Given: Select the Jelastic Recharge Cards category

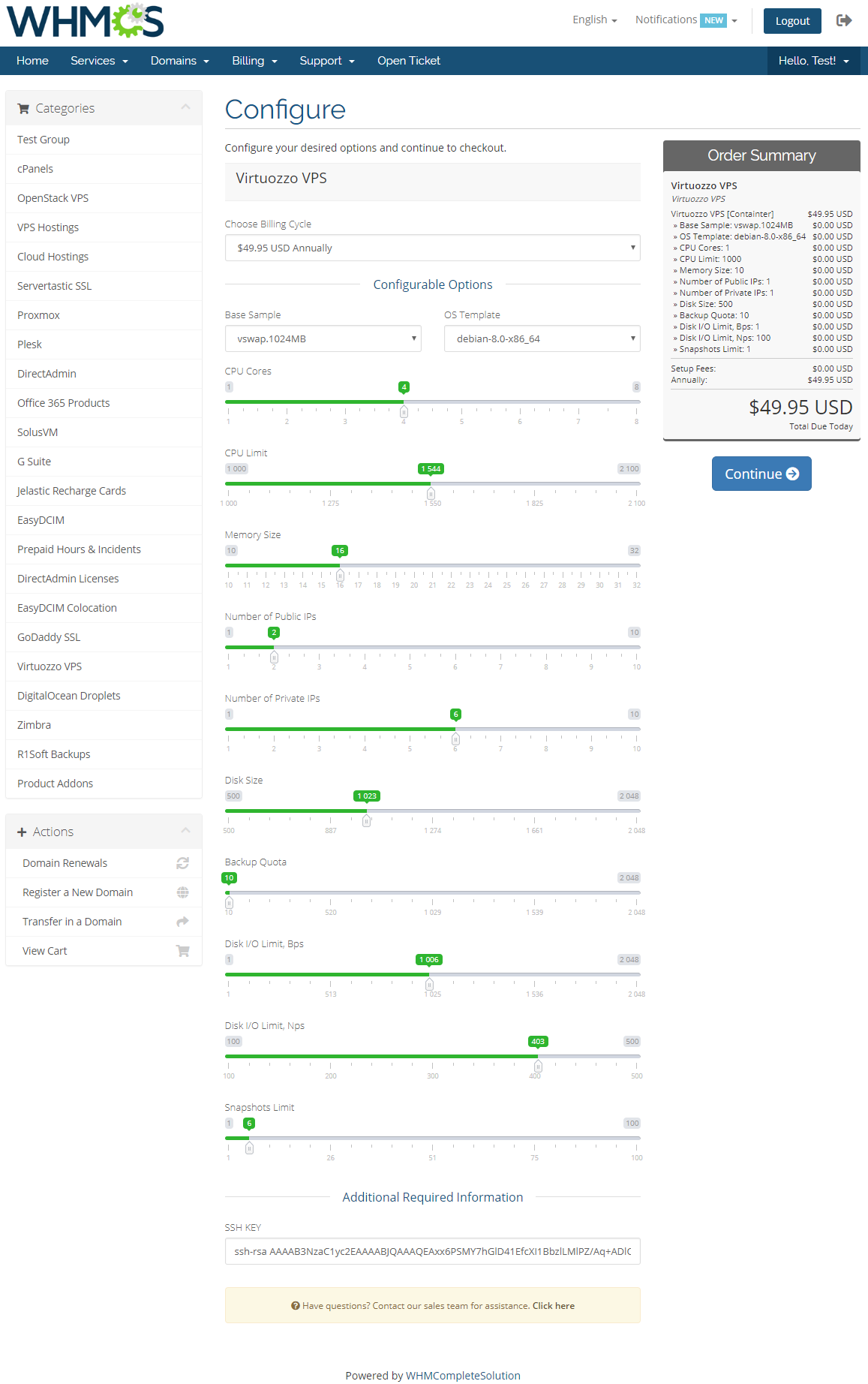Looking at the screenshot, I should click(x=104, y=491).
